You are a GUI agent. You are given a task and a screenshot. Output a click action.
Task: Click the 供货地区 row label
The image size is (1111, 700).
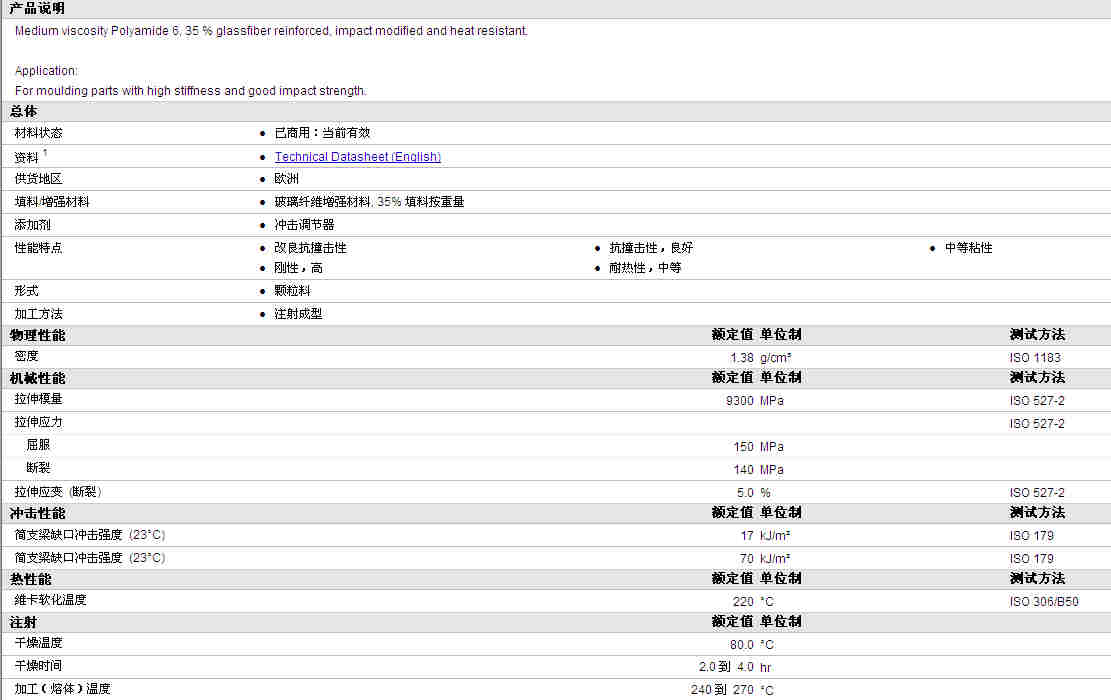click(38, 179)
